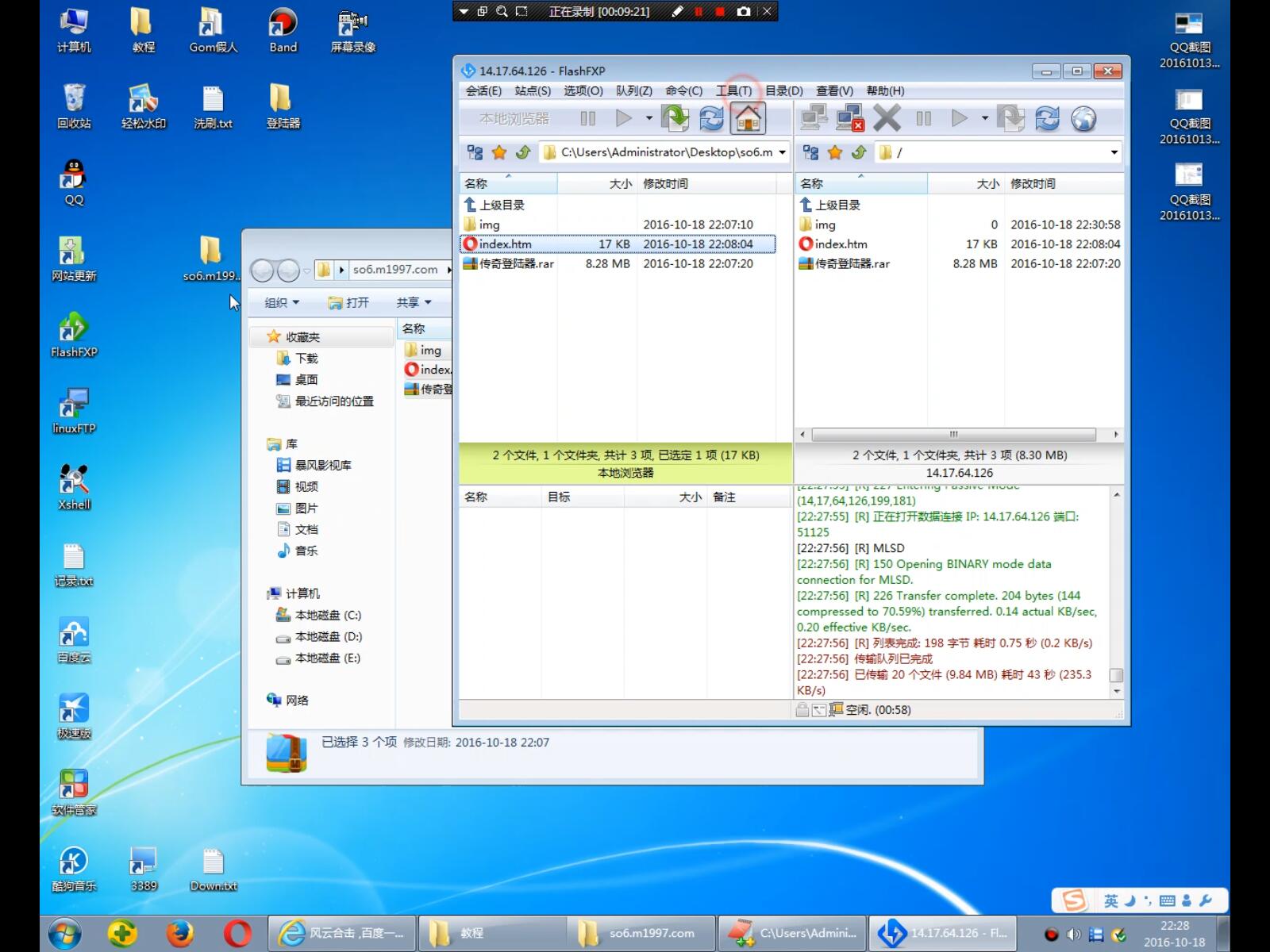Image resolution: width=1270 pixels, height=952 pixels.
Task: Open 命令(C) menu
Action: tap(683, 90)
